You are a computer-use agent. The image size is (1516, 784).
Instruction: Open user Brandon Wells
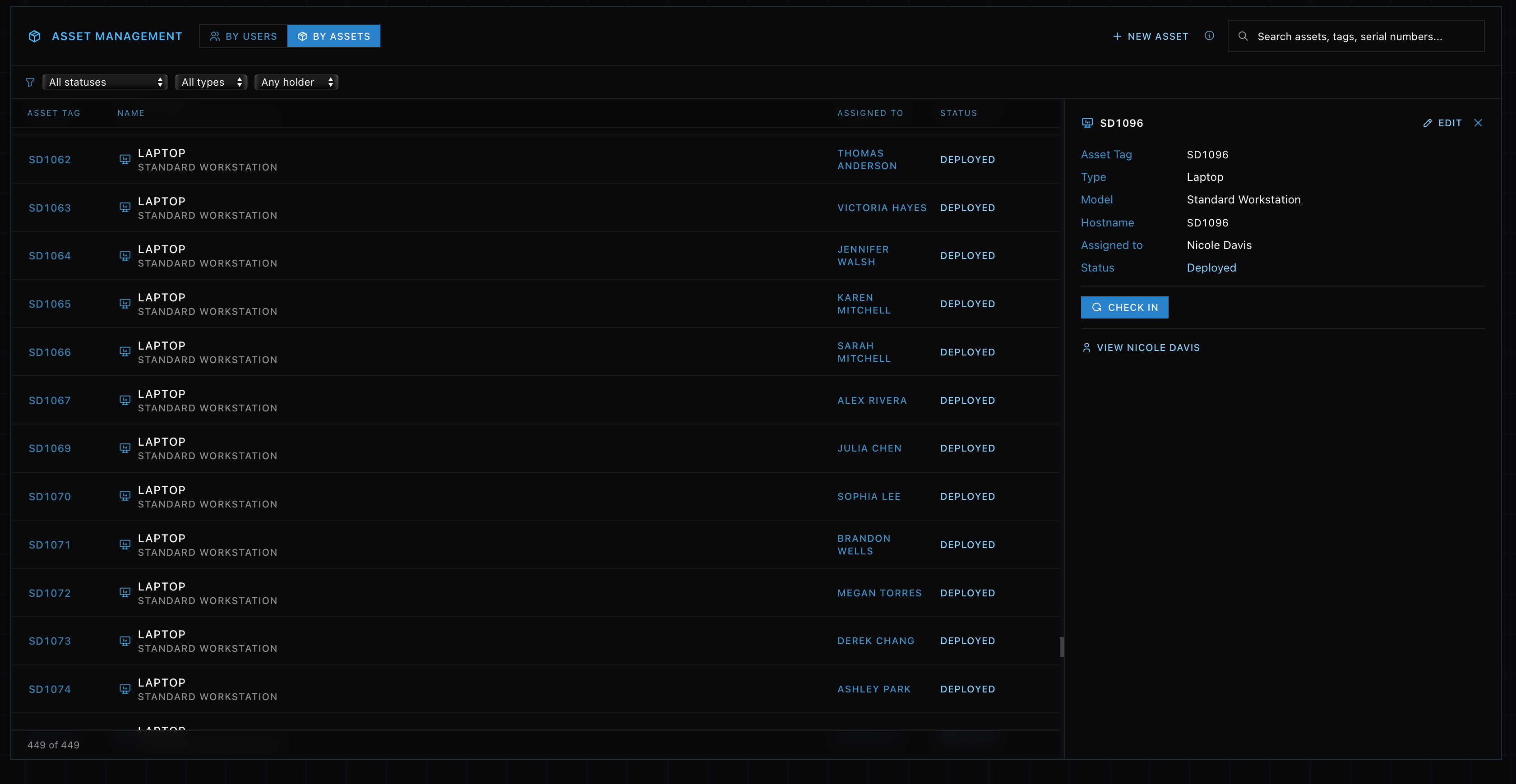pos(864,545)
